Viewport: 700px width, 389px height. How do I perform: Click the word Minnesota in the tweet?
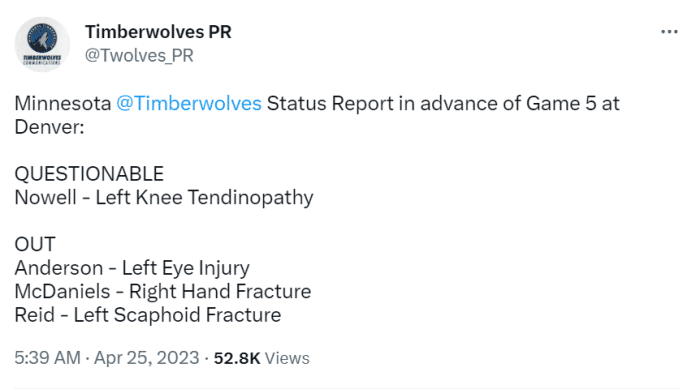point(62,104)
